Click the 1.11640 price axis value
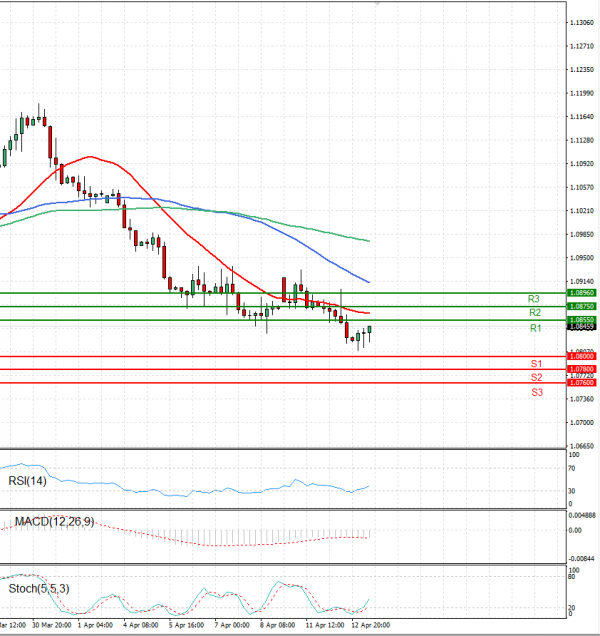Image resolution: width=600 pixels, height=636 pixels. (x=582, y=117)
